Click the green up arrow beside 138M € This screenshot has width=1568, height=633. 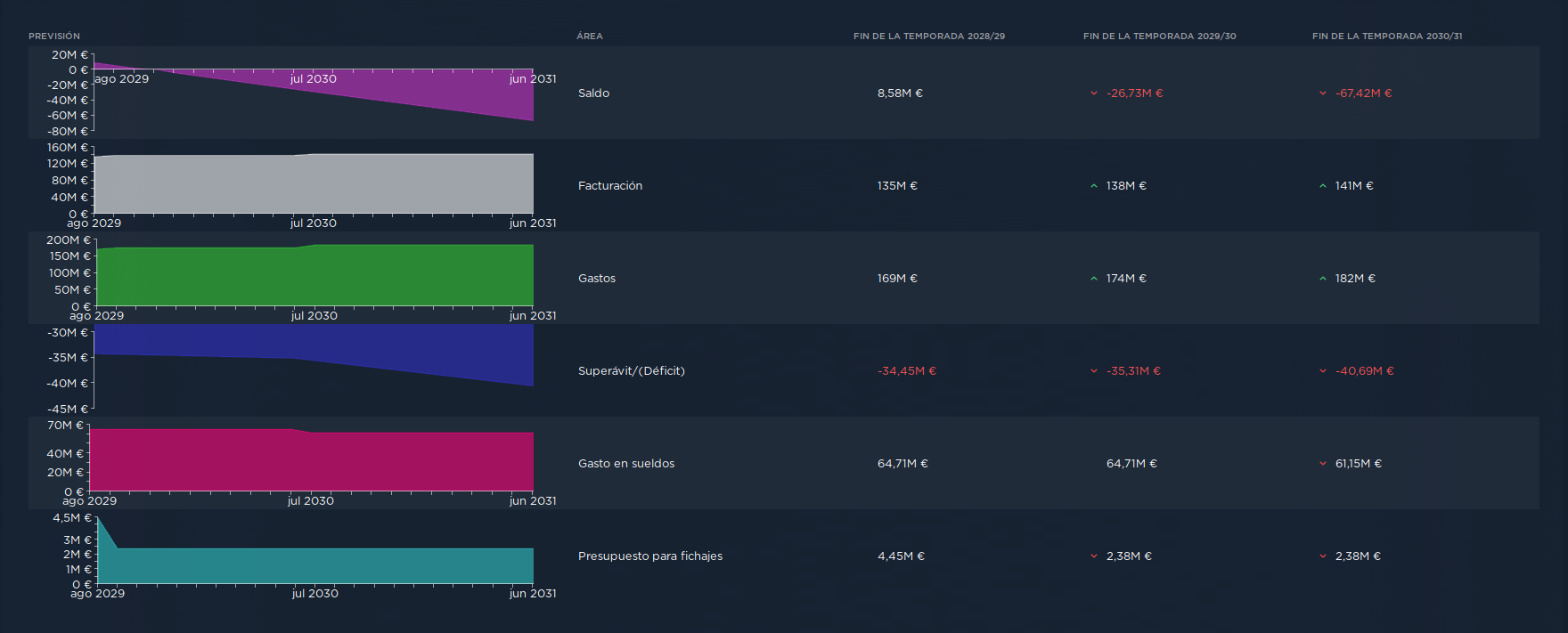(x=1094, y=186)
